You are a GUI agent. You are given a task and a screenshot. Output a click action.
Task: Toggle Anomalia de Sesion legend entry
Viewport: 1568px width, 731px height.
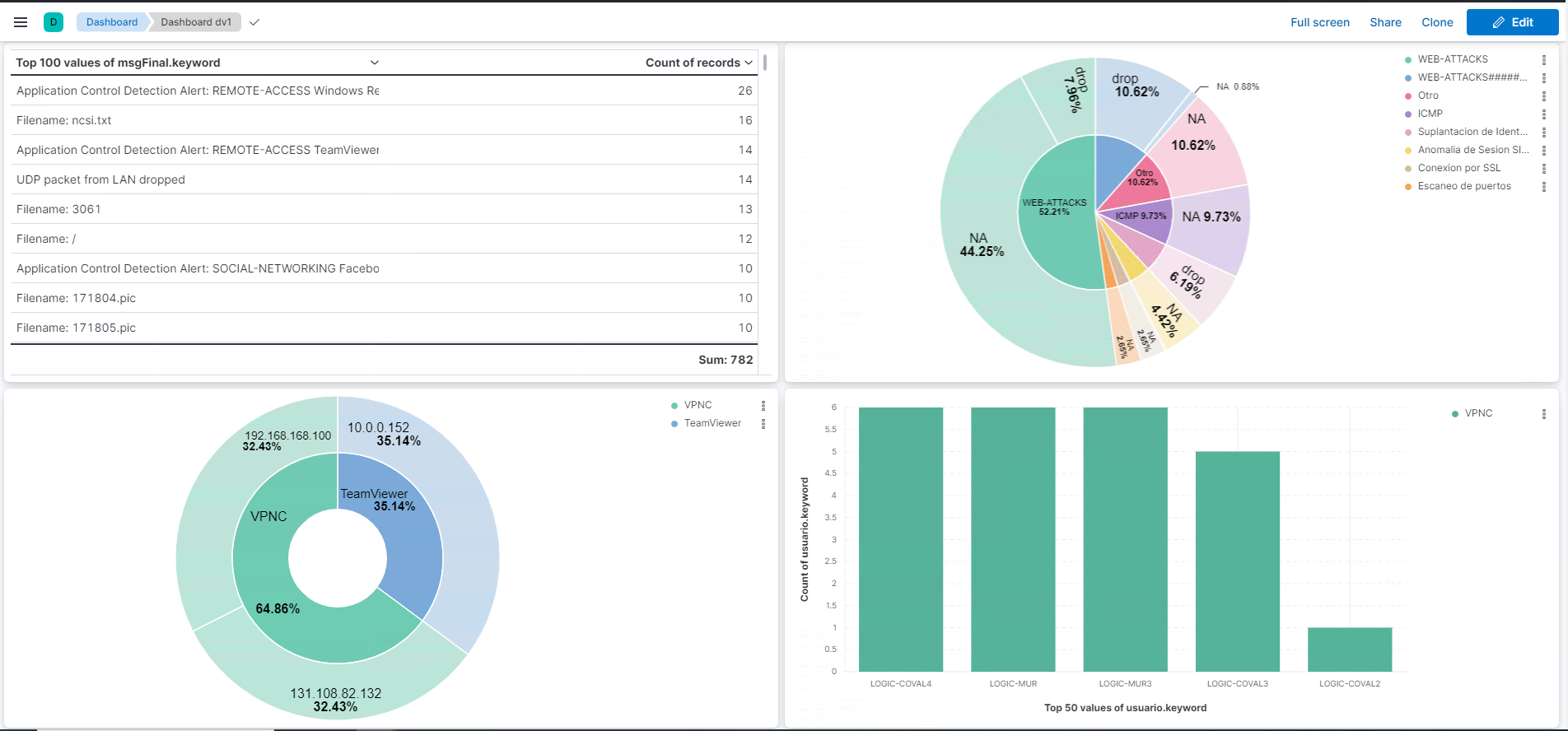coord(1472,150)
